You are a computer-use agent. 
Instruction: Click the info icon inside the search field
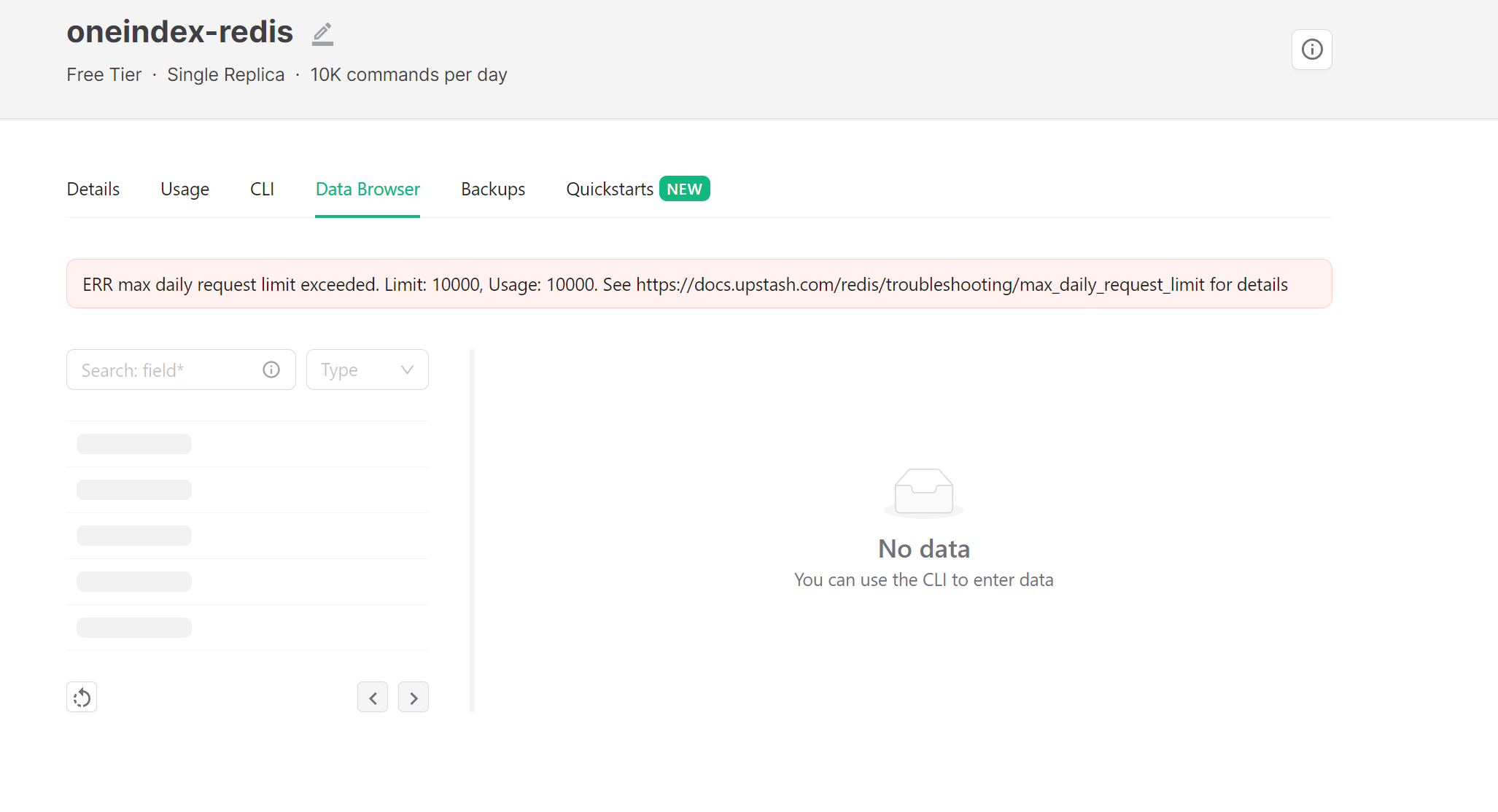(271, 370)
